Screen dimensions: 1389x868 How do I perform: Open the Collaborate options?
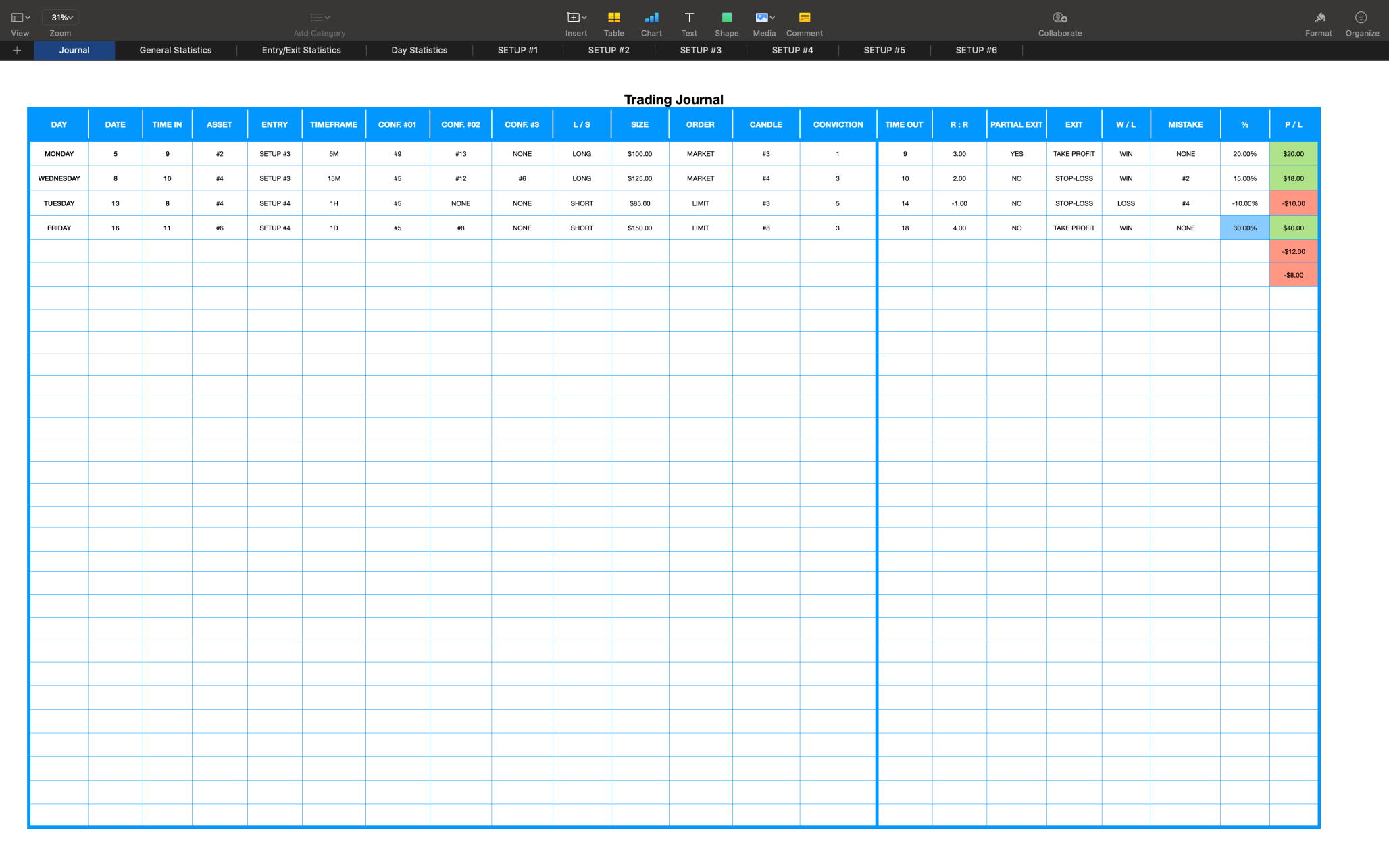pyautogui.click(x=1059, y=18)
